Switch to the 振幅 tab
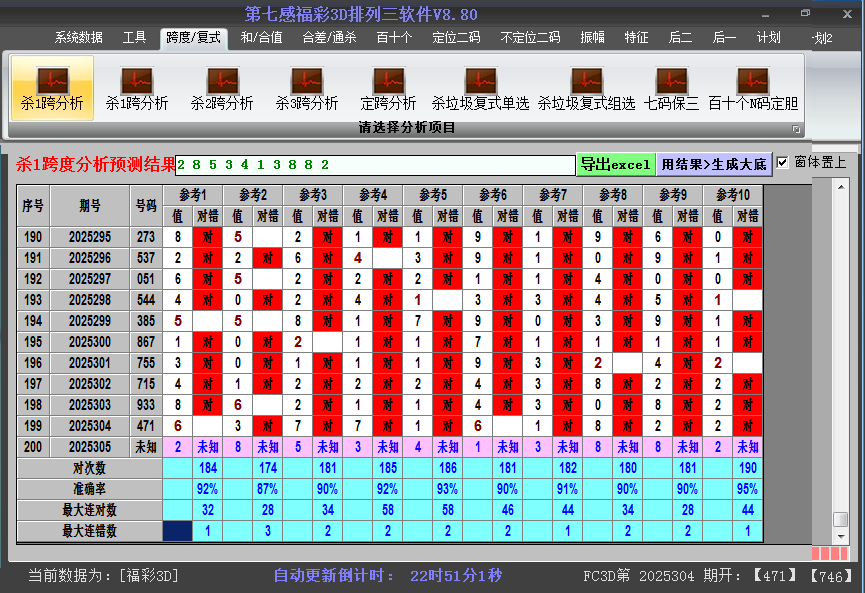 tap(593, 38)
